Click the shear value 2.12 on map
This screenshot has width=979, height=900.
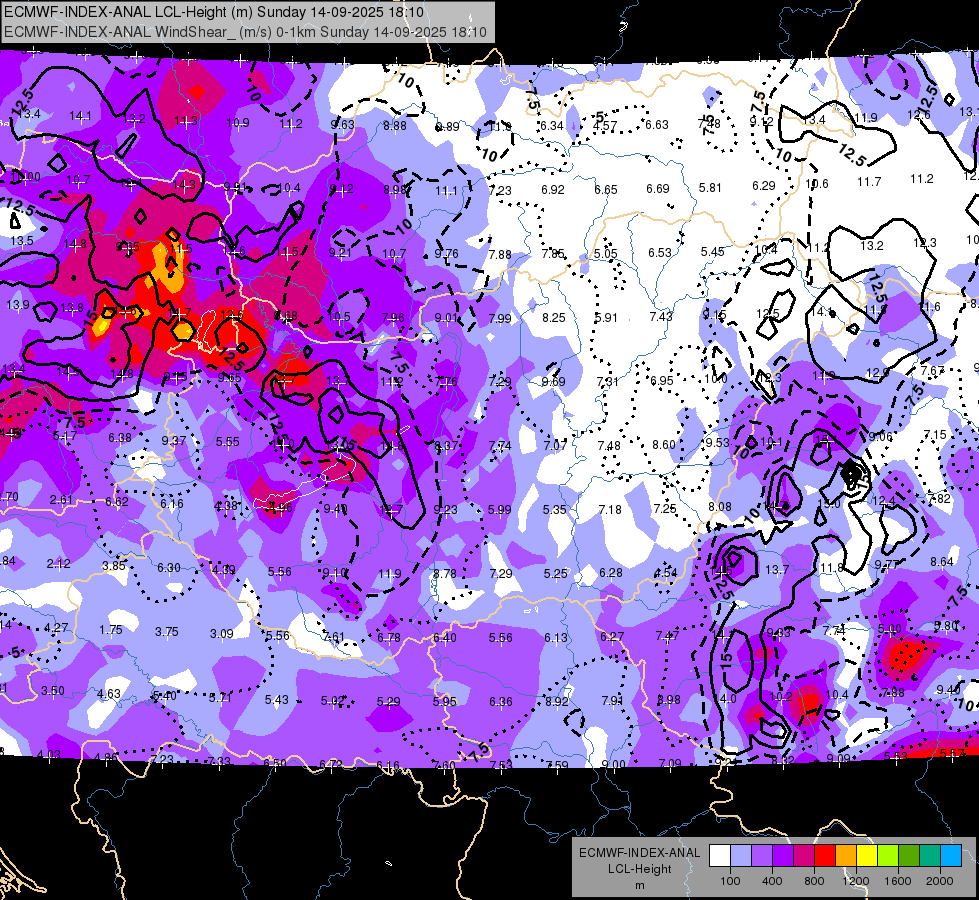pyautogui.click(x=58, y=563)
